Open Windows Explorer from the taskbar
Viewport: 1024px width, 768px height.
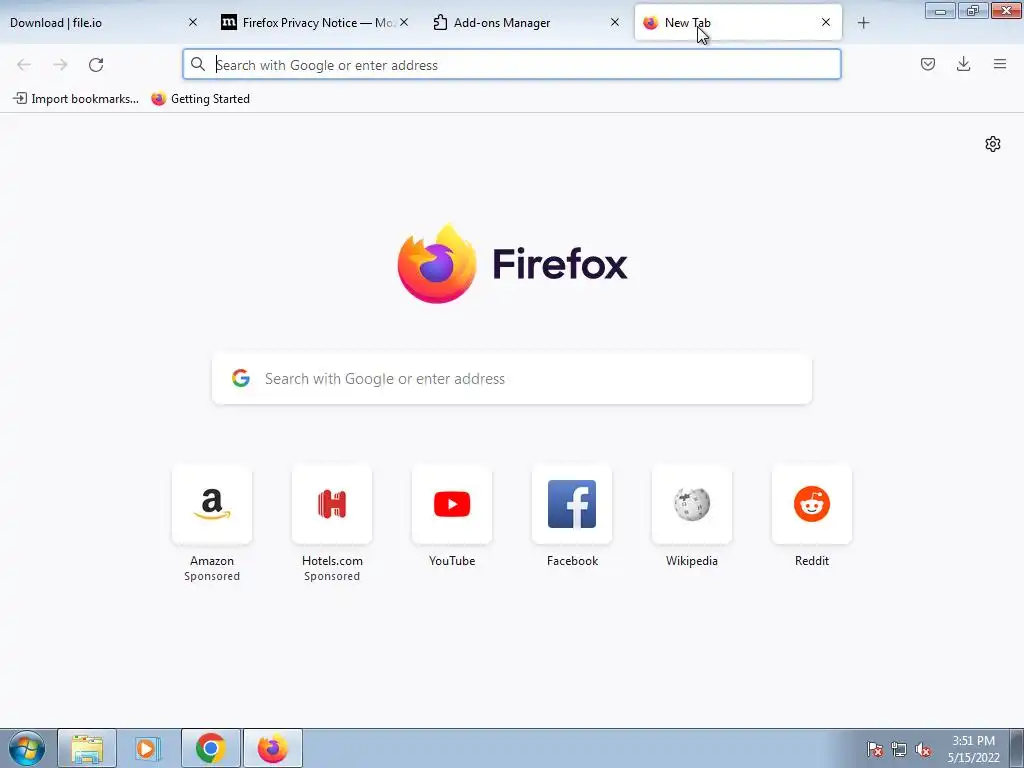tap(87, 748)
